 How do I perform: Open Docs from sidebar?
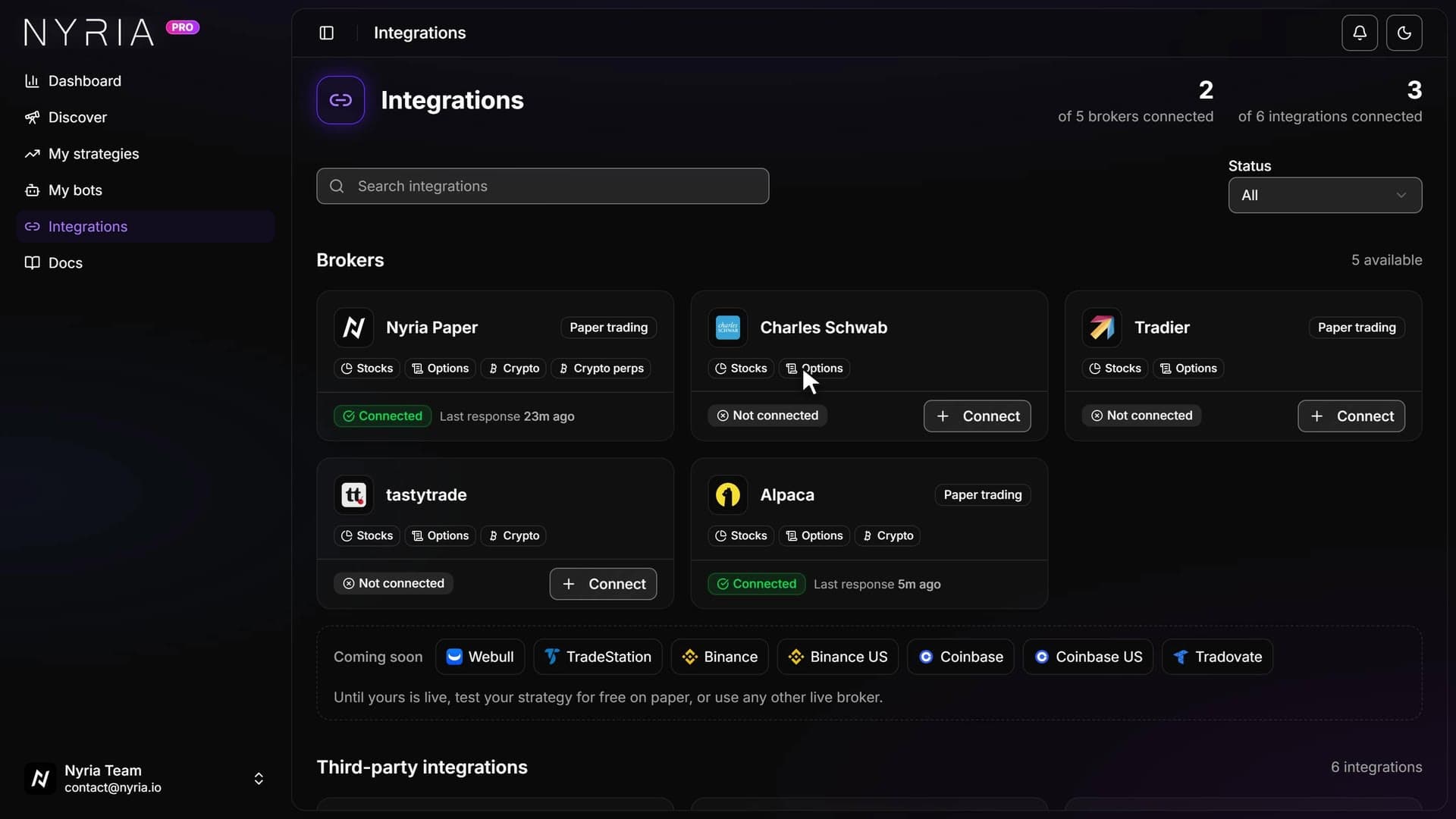(x=146, y=263)
